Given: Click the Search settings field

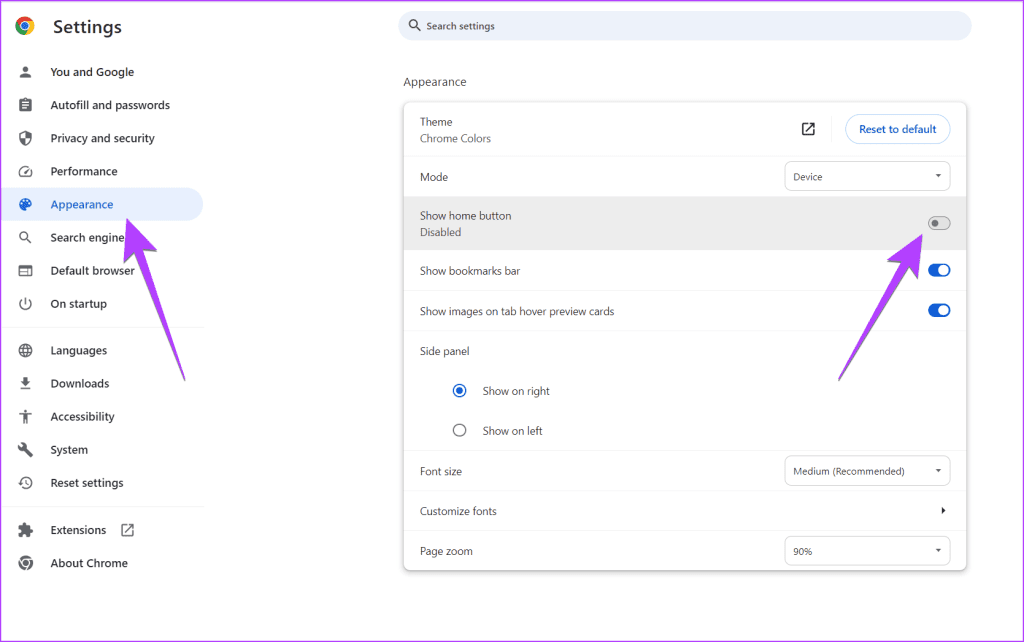Looking at the screenshot, I should 684,26.
